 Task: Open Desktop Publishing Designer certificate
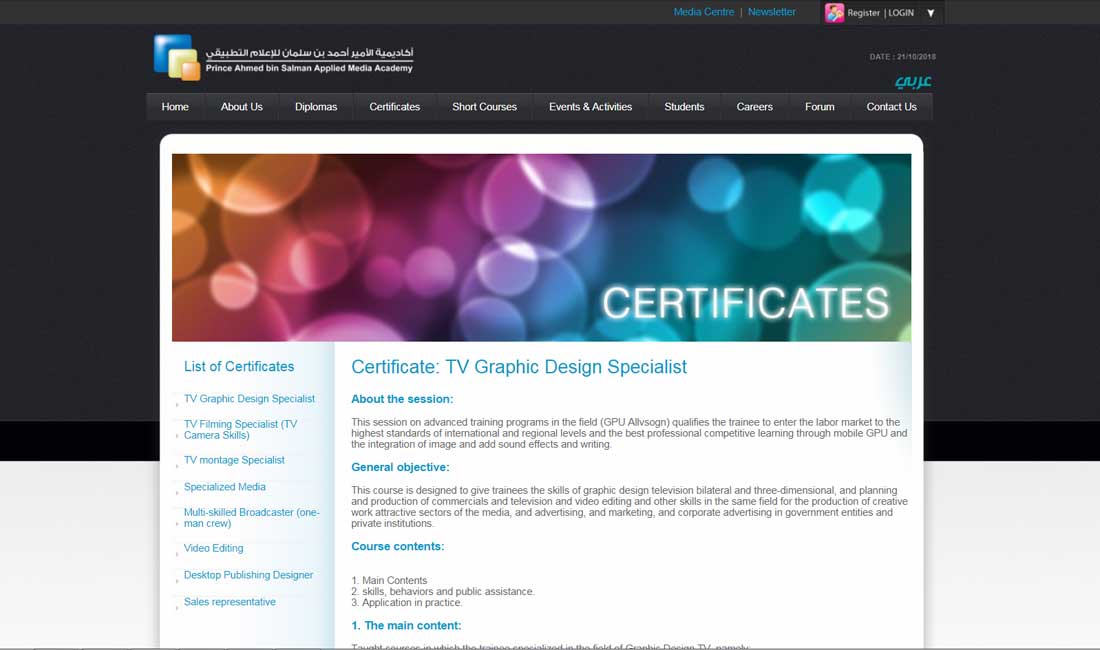click(248, 576)
